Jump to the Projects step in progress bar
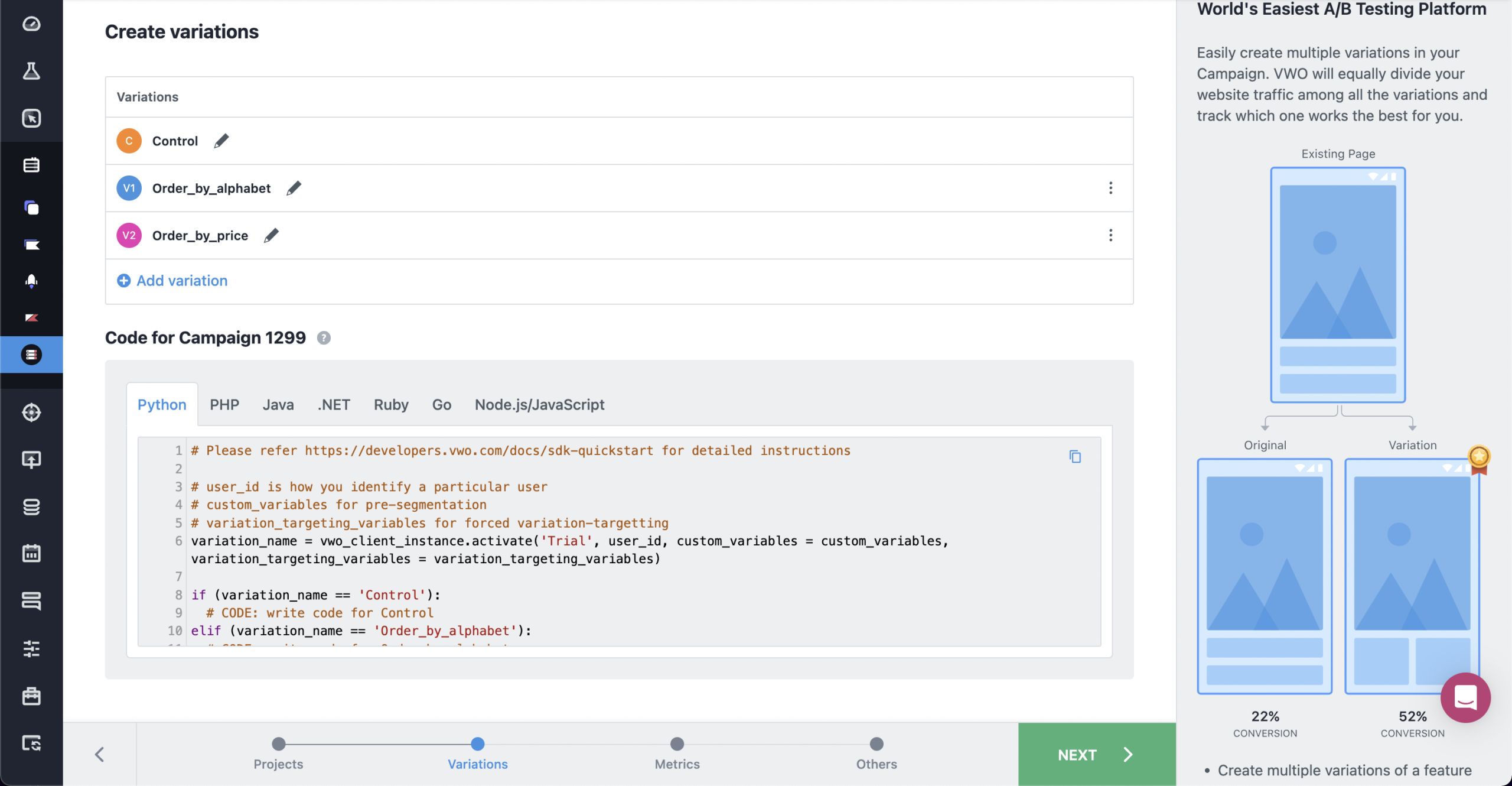The image size is (1512, 786). (278, 744)
